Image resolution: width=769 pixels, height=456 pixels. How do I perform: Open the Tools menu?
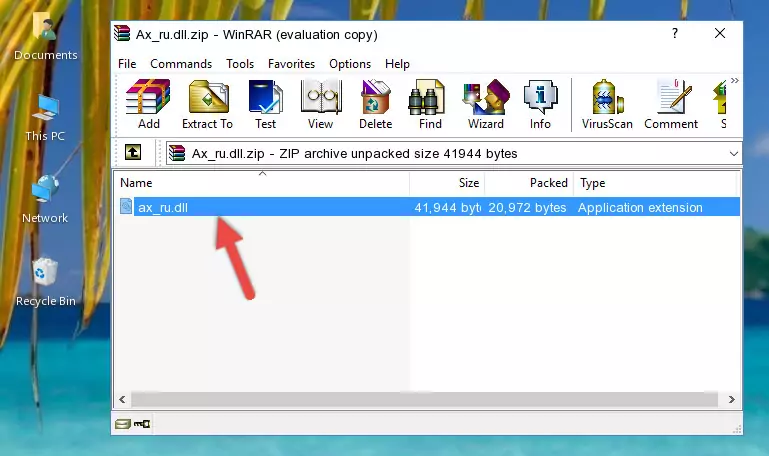pos(240,64)
